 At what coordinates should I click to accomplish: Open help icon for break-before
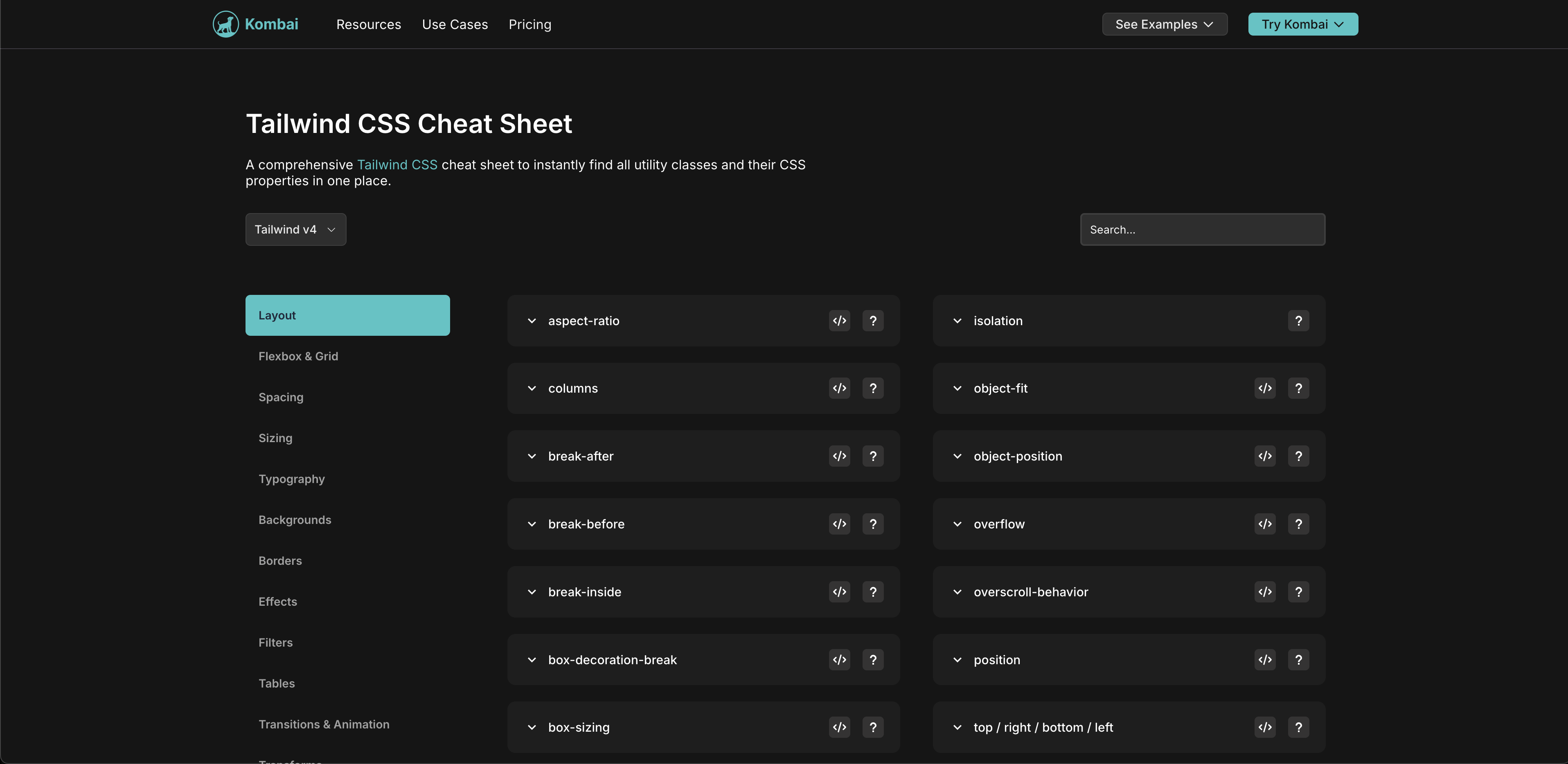[x=873, y=524]
